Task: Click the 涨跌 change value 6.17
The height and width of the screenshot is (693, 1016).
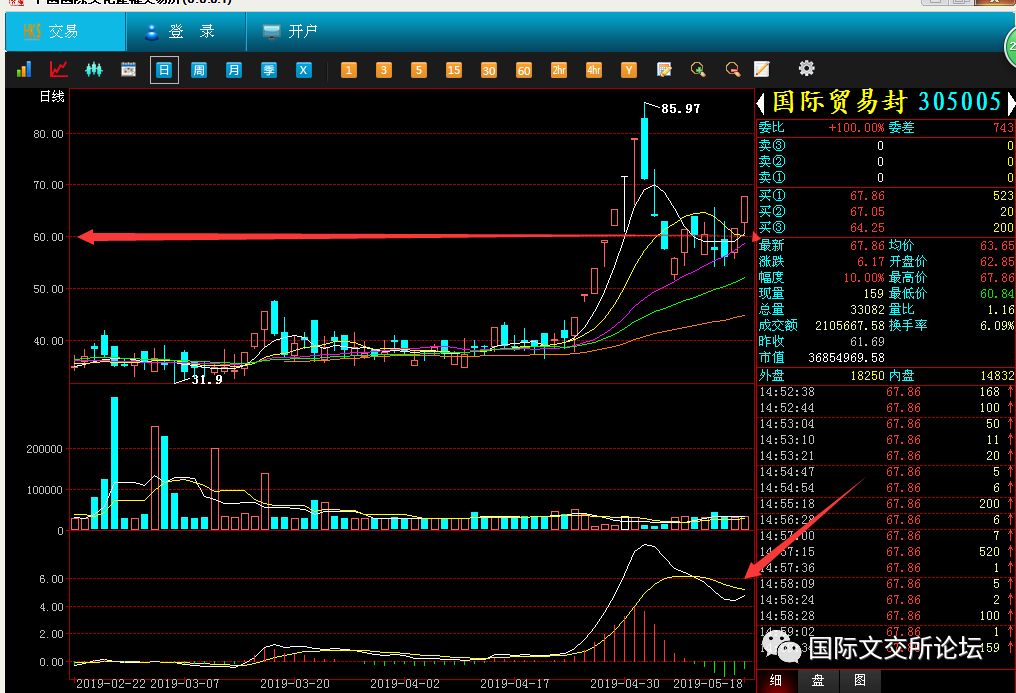Action: (871, 262)
